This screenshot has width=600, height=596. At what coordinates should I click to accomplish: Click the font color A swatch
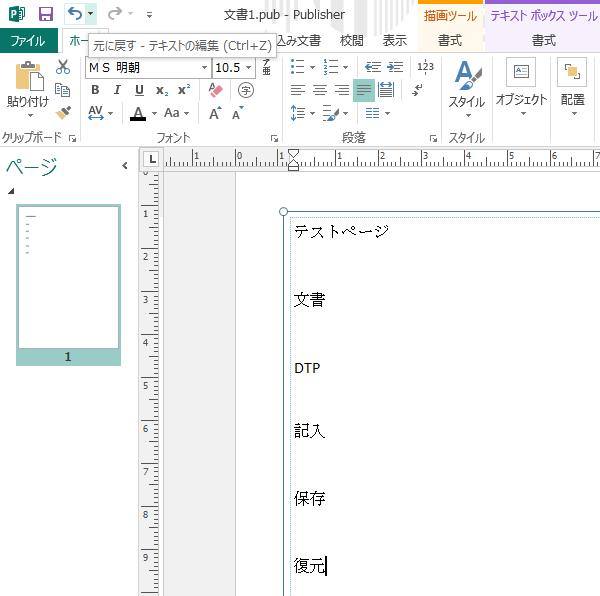point(138,113)
